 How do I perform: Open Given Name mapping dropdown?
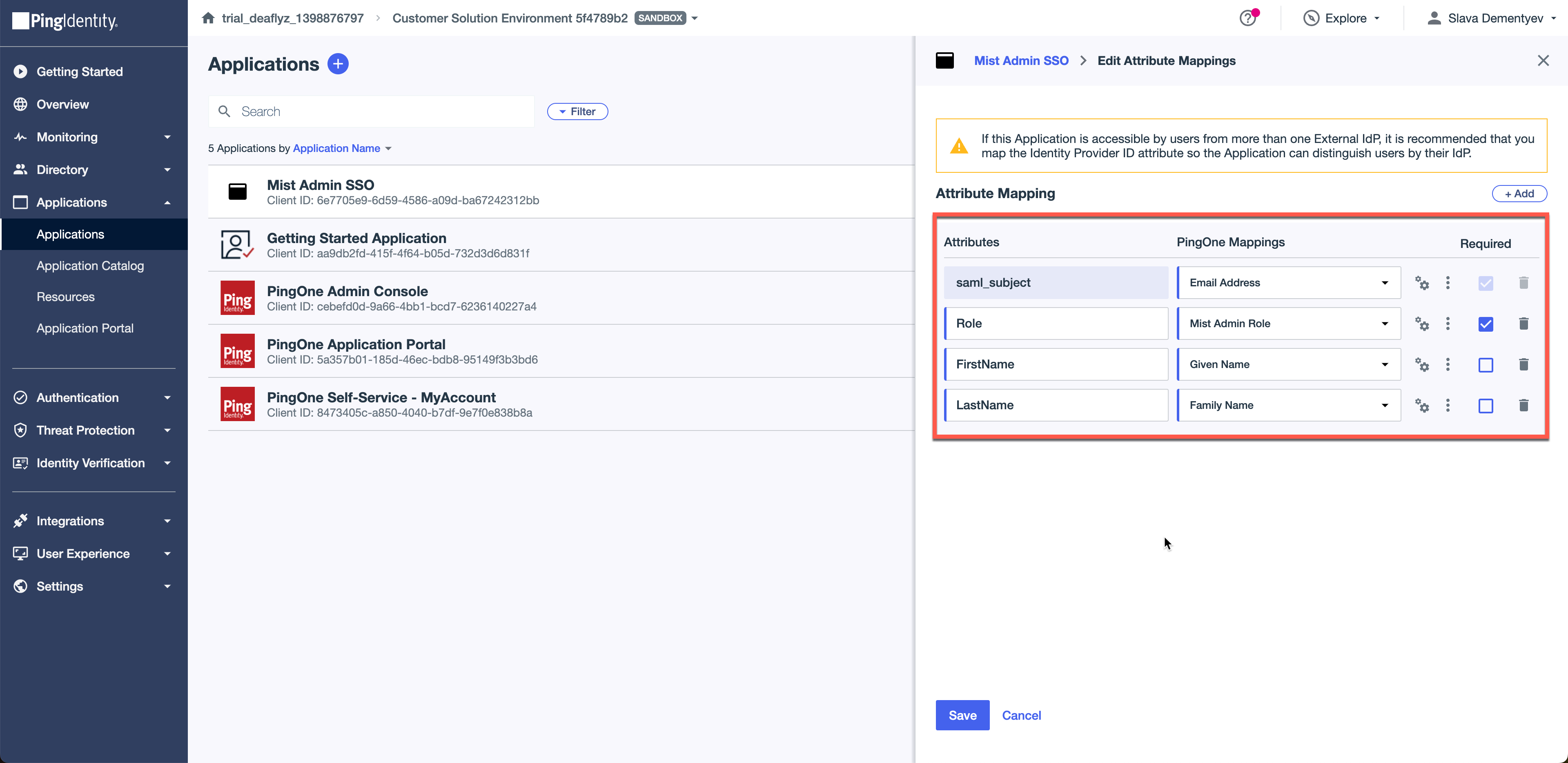pos(1288,364)
